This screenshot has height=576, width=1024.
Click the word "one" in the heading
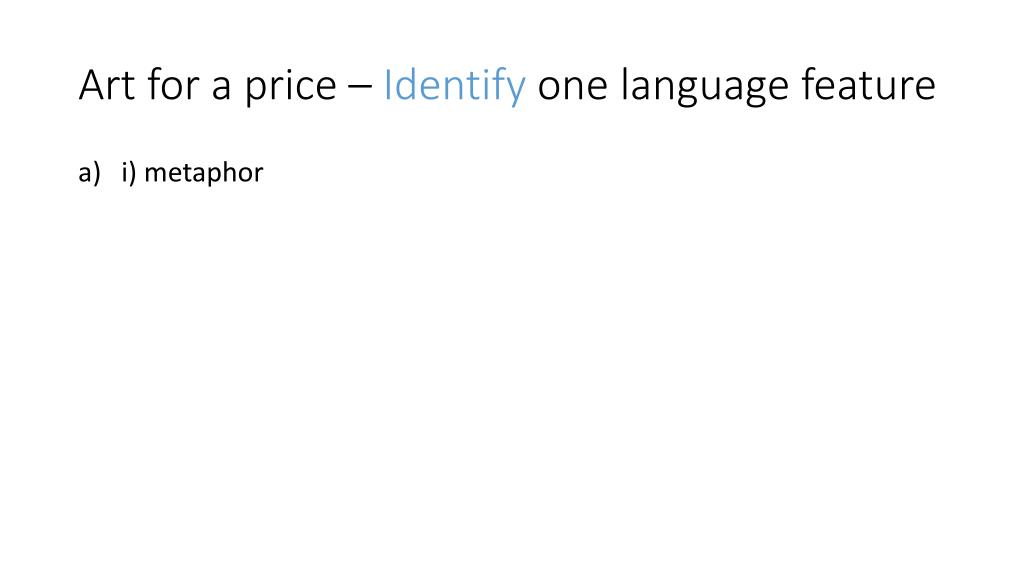tap(573, 87)
